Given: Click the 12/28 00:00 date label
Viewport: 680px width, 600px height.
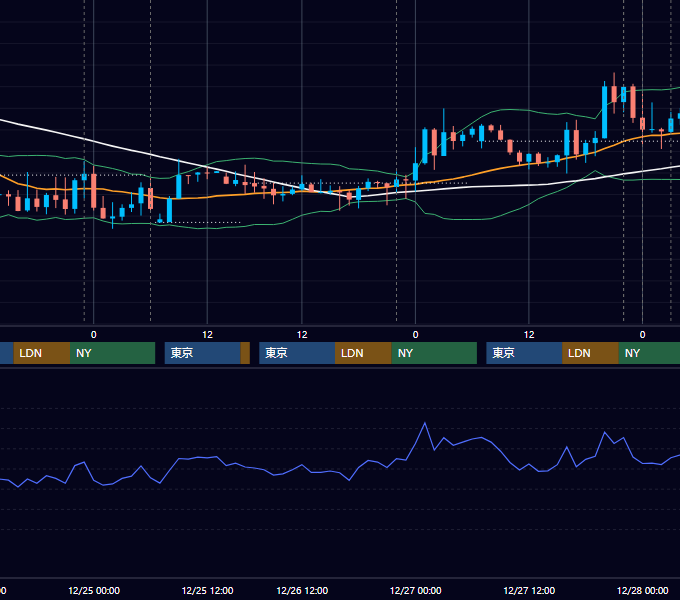Looking at the screenshot, I should 642,590.
